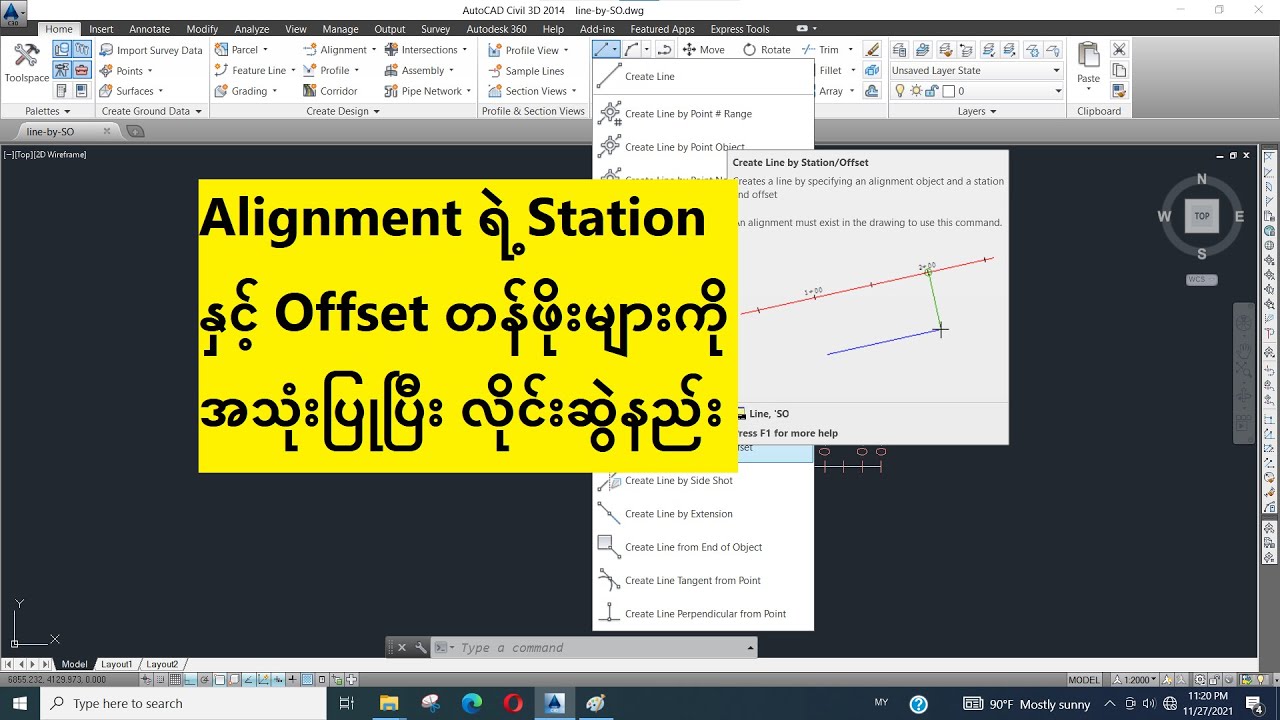1280x720 pixels.
Task: Expand the Palettes panel title
Action: pyautogui.click(x=48, y=111)
